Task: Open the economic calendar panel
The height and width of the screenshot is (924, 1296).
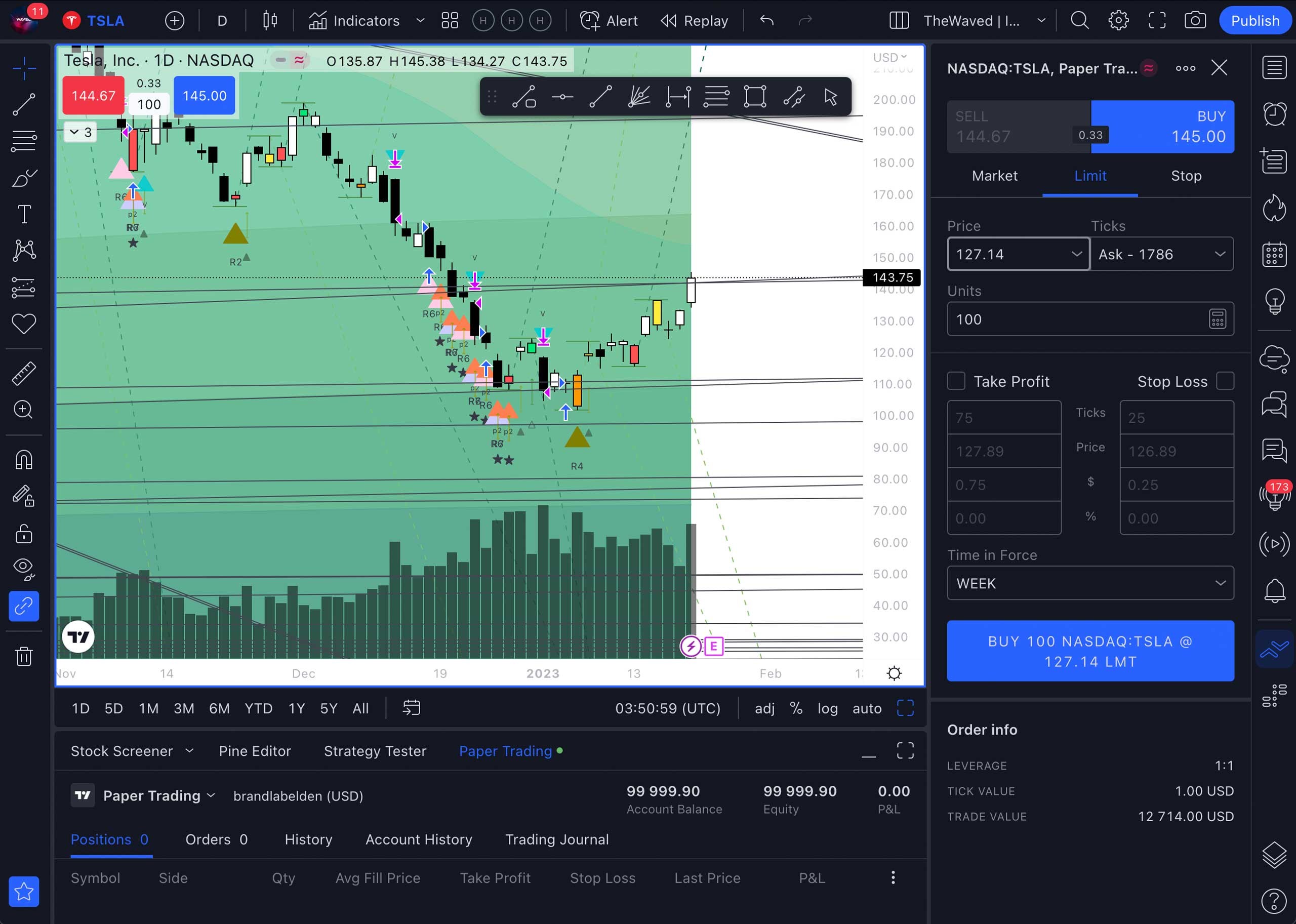Action: pyautogui.click(x=1274, y=254)
